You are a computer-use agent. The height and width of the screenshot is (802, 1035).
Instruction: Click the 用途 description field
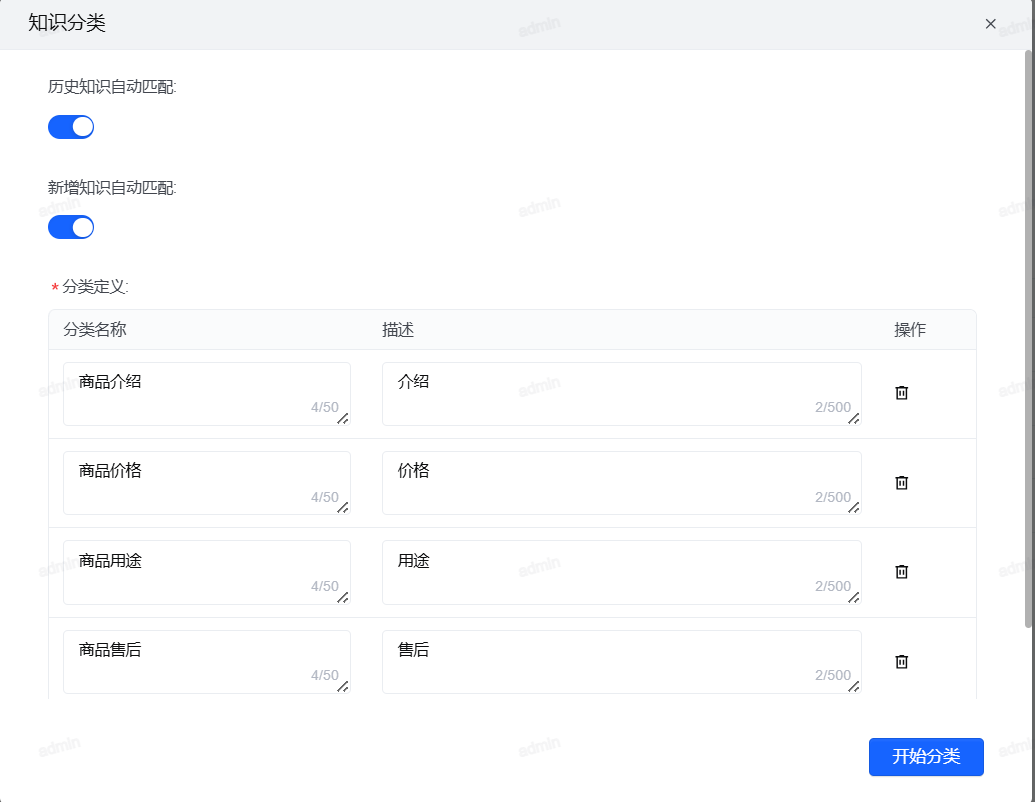click(621, 572)
